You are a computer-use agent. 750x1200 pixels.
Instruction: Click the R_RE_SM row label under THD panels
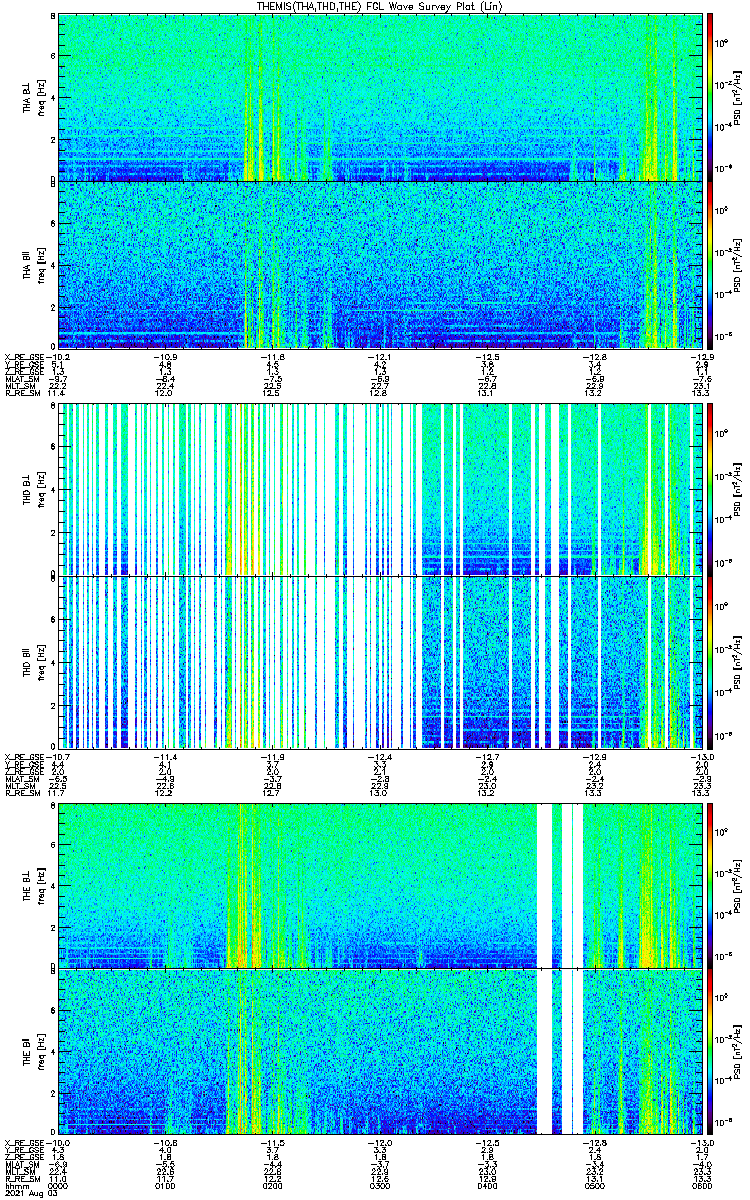pyautogui.click(x=22, y=794)
